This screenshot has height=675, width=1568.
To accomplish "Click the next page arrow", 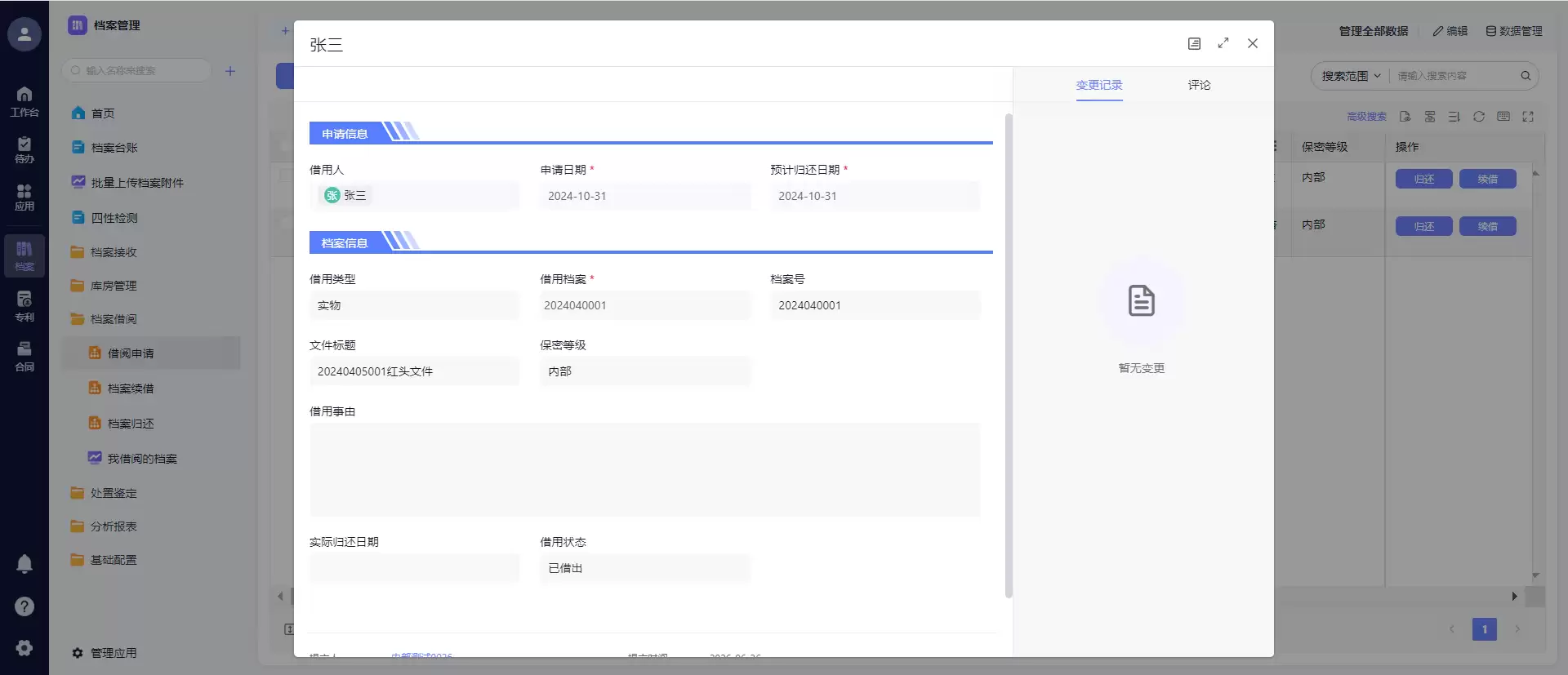I will (x=1517, y=629).
